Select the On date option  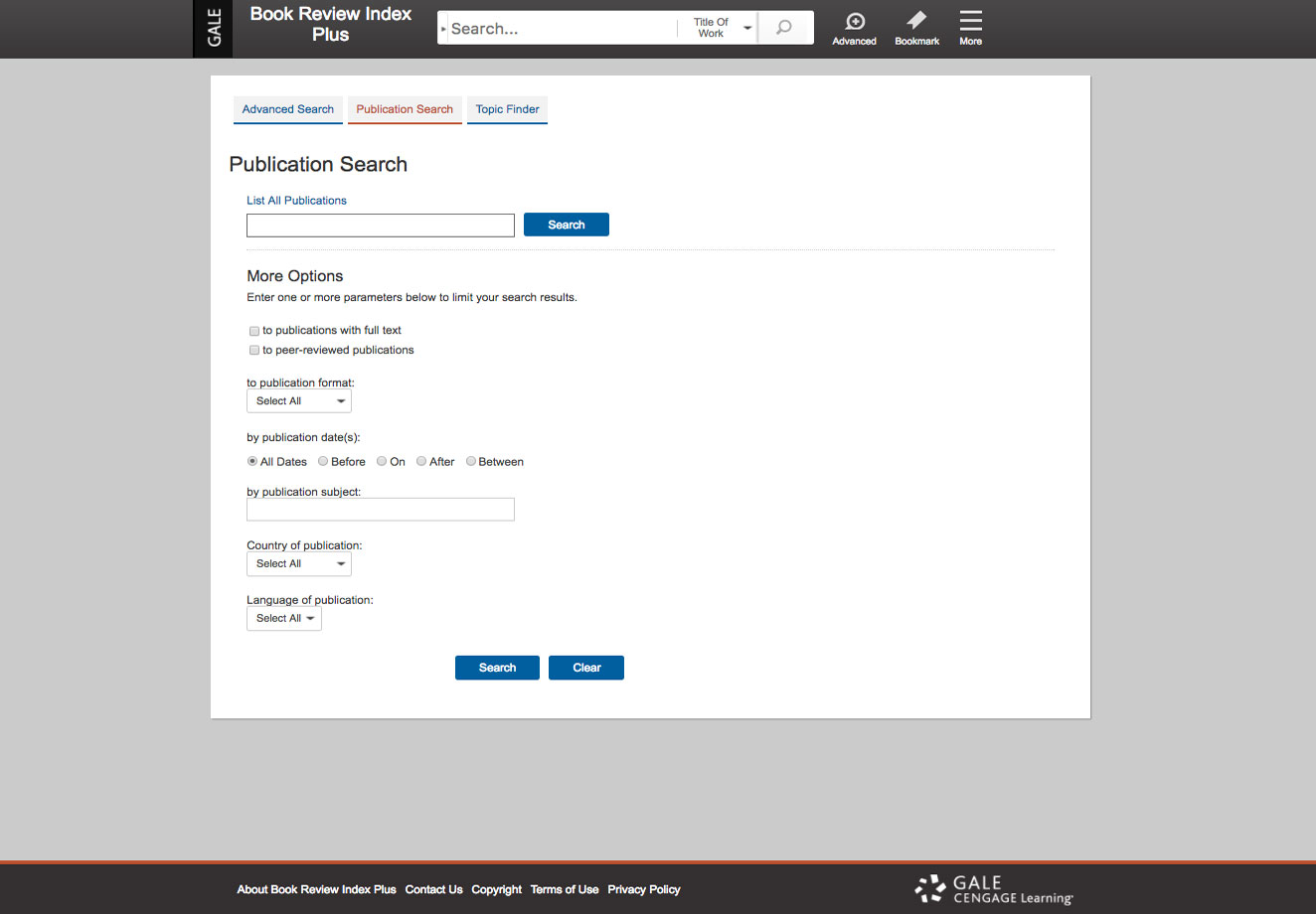point(382,461)
